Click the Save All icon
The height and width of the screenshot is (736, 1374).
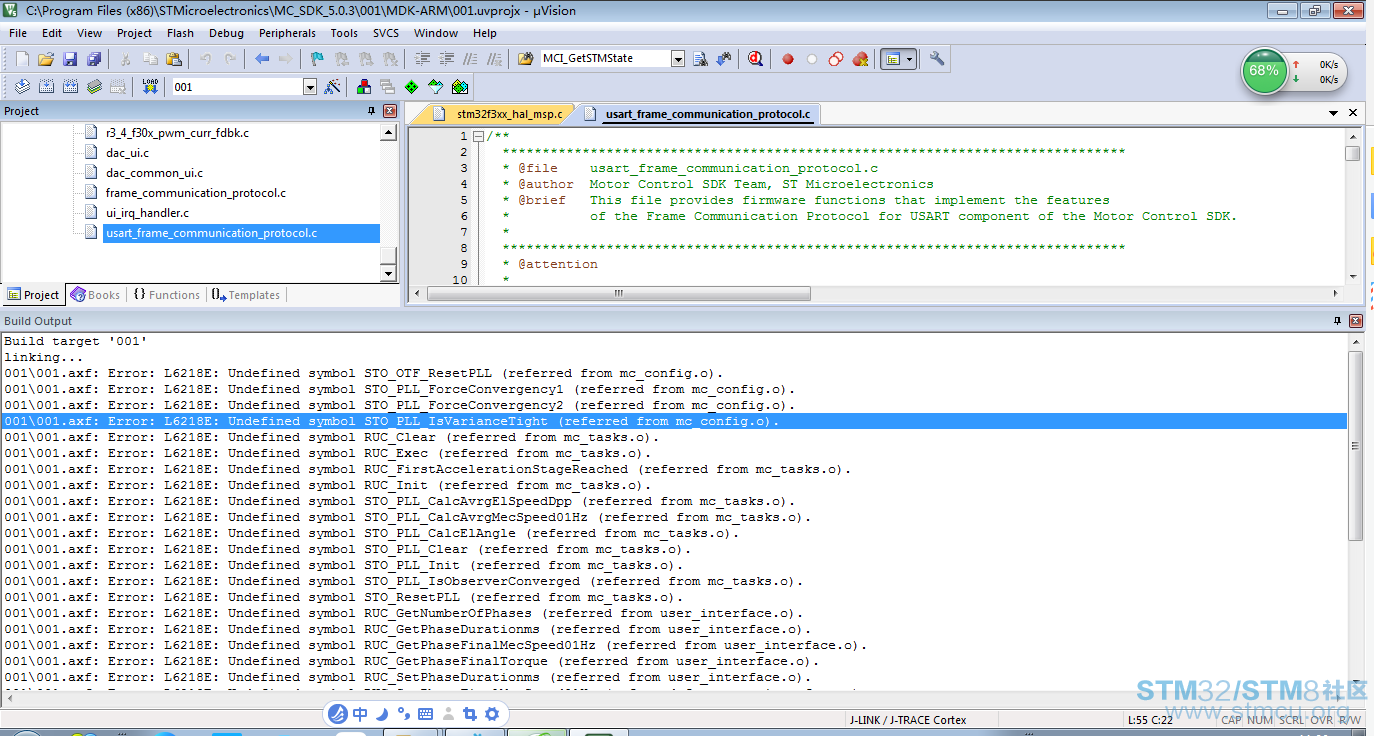point(94,59)
